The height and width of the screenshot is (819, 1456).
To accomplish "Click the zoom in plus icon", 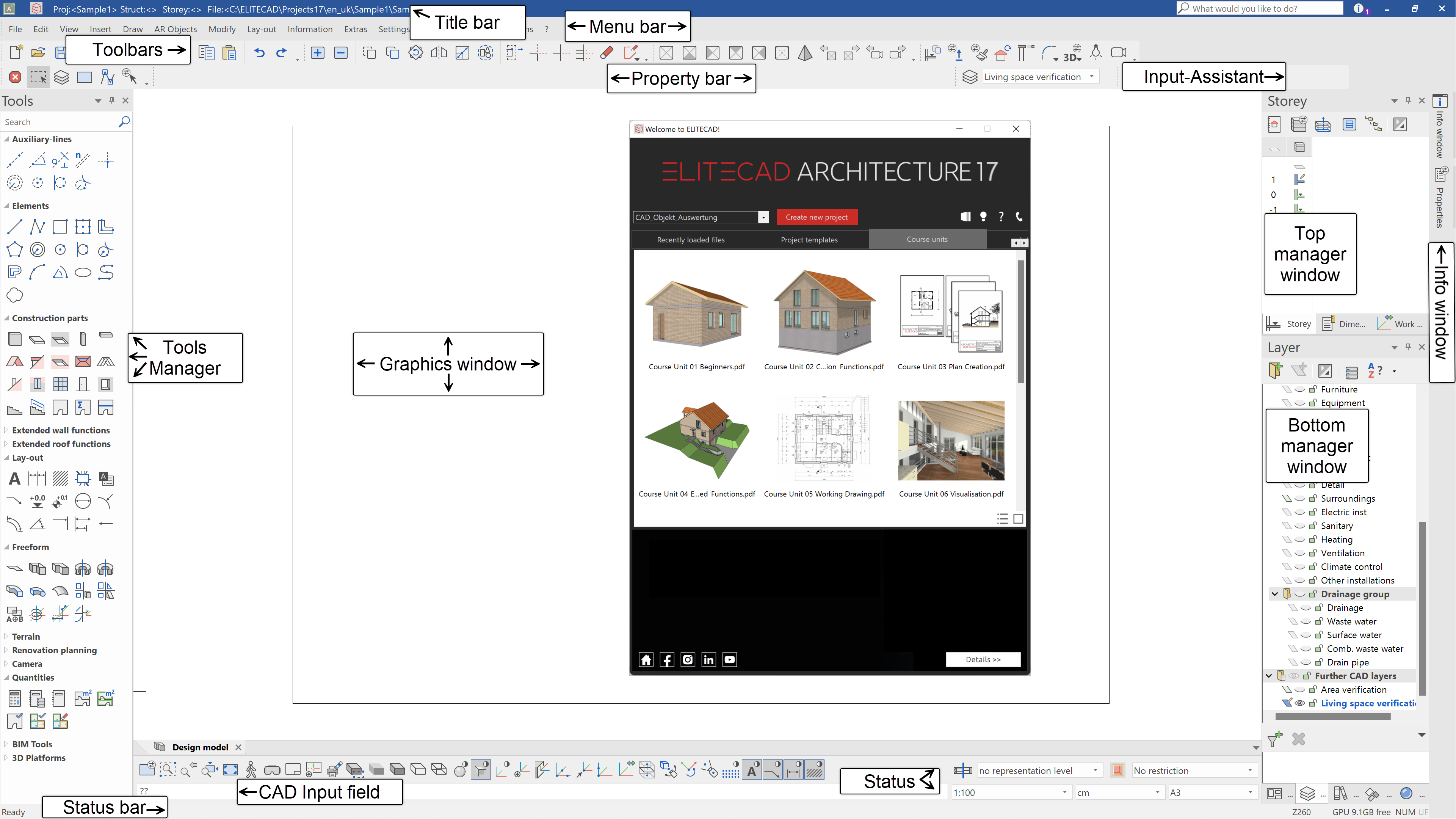I will coord(318,53).
